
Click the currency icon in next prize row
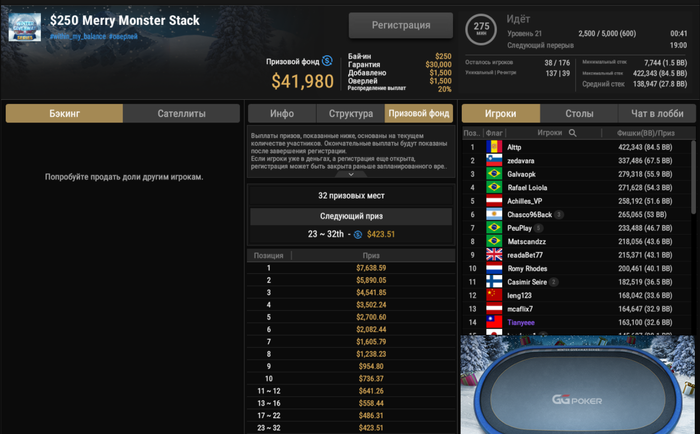point(358,234)
